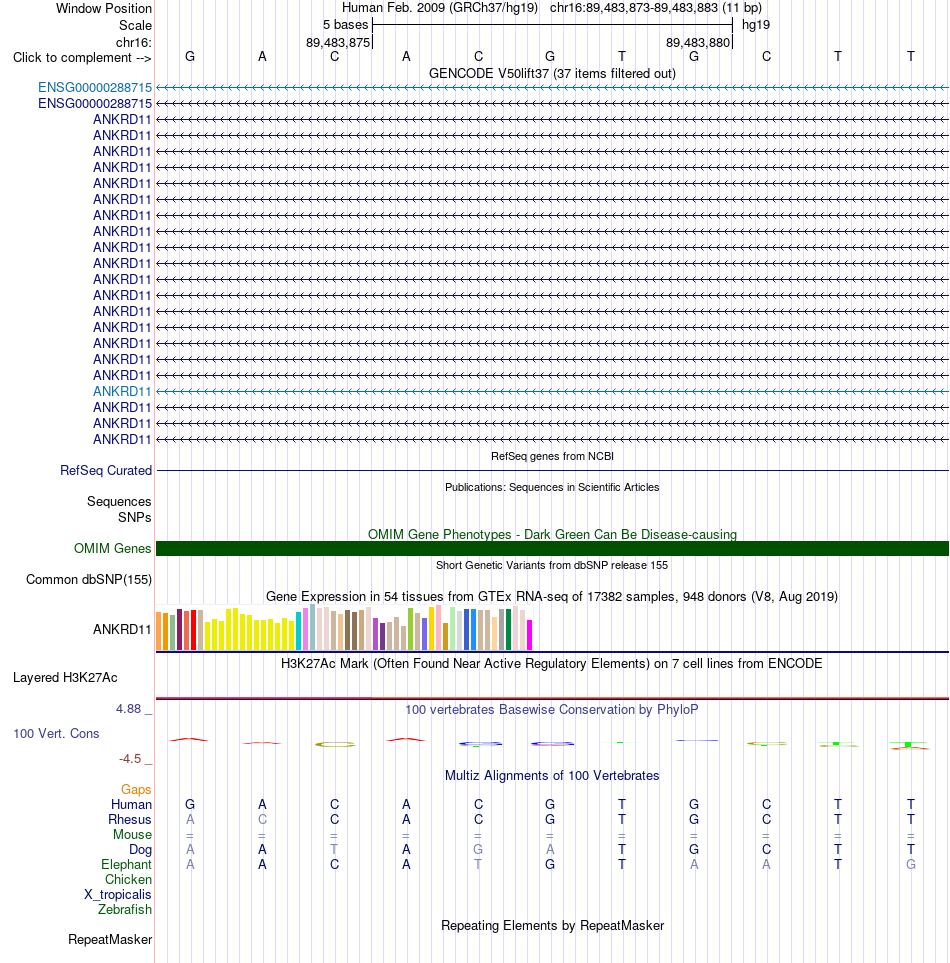Click the '5 bases' scale text
The height and width of the screenshot is (963, 950).
point(346,25)
